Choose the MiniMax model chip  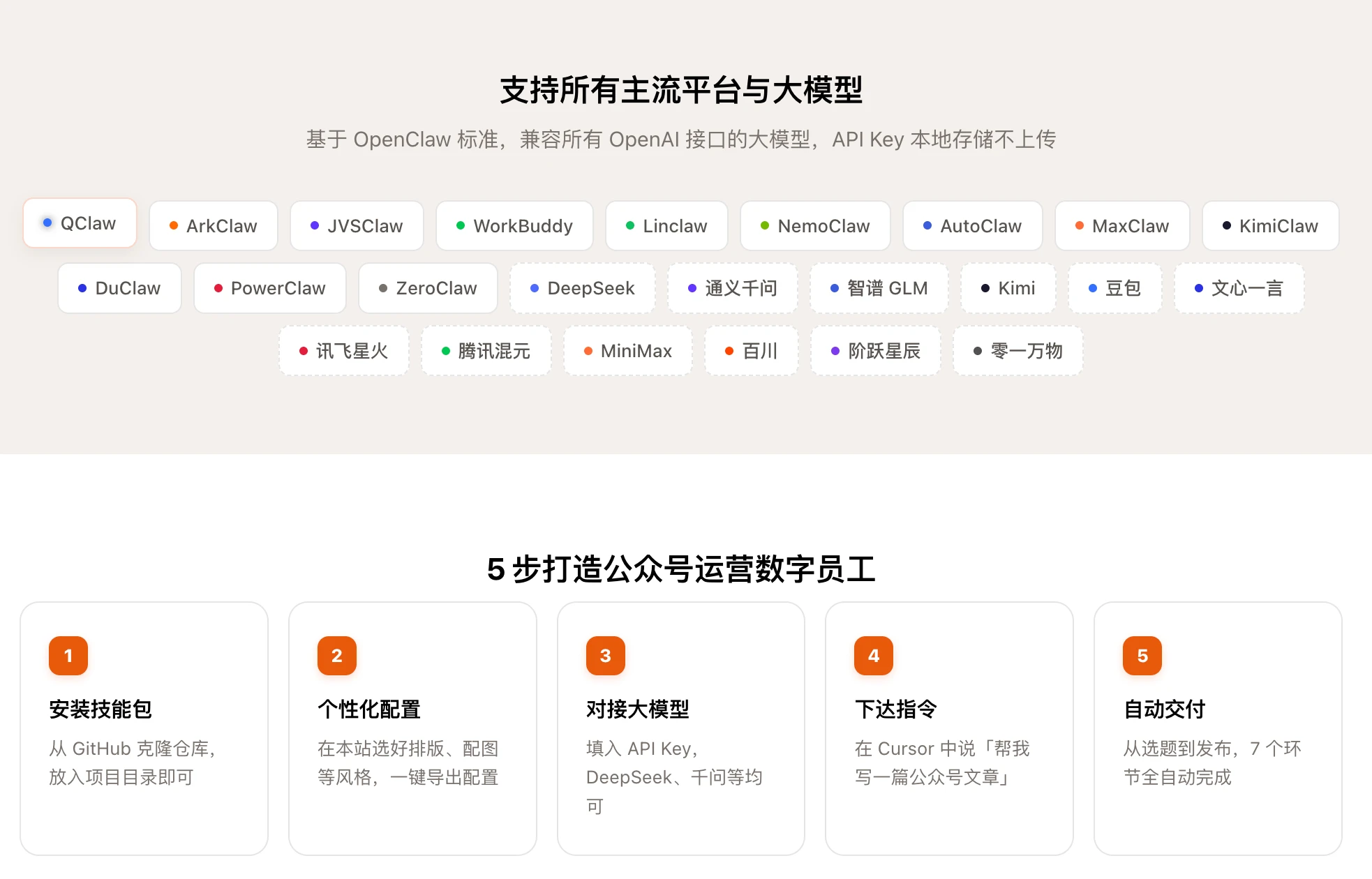click(x=628, y=351)
